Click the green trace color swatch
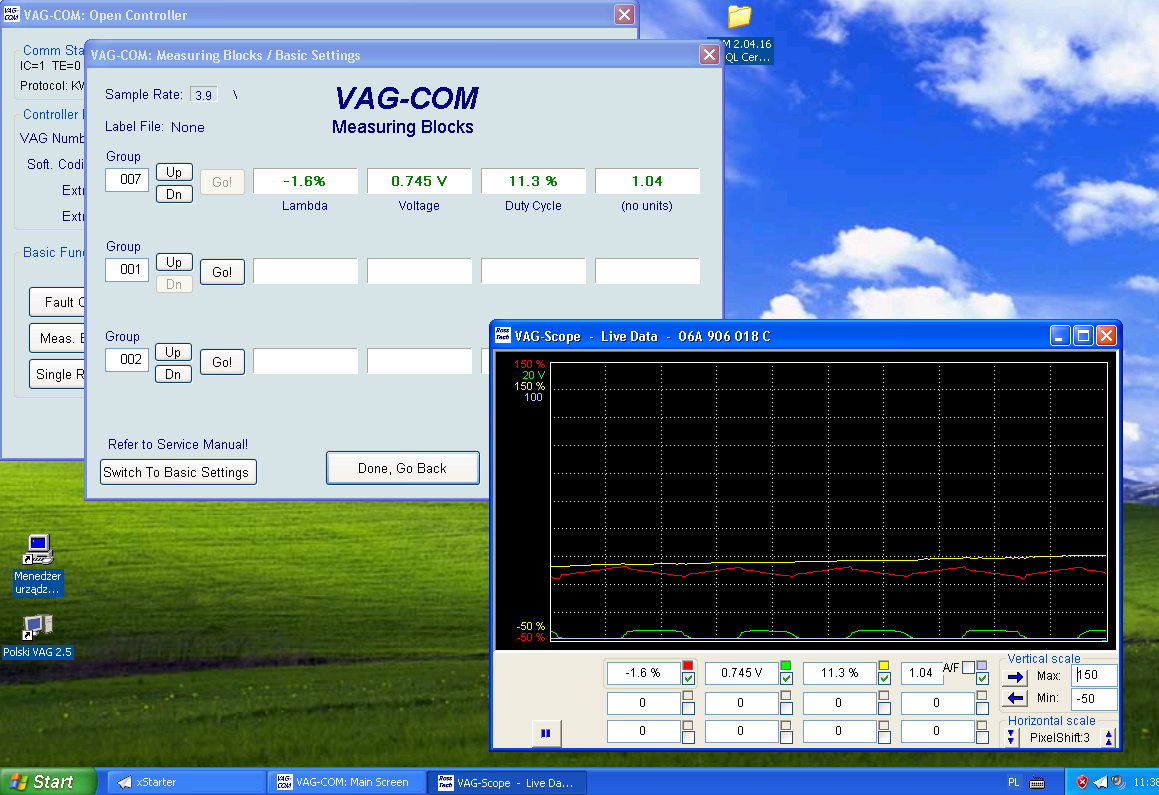1159x795 pixels. 786,665
